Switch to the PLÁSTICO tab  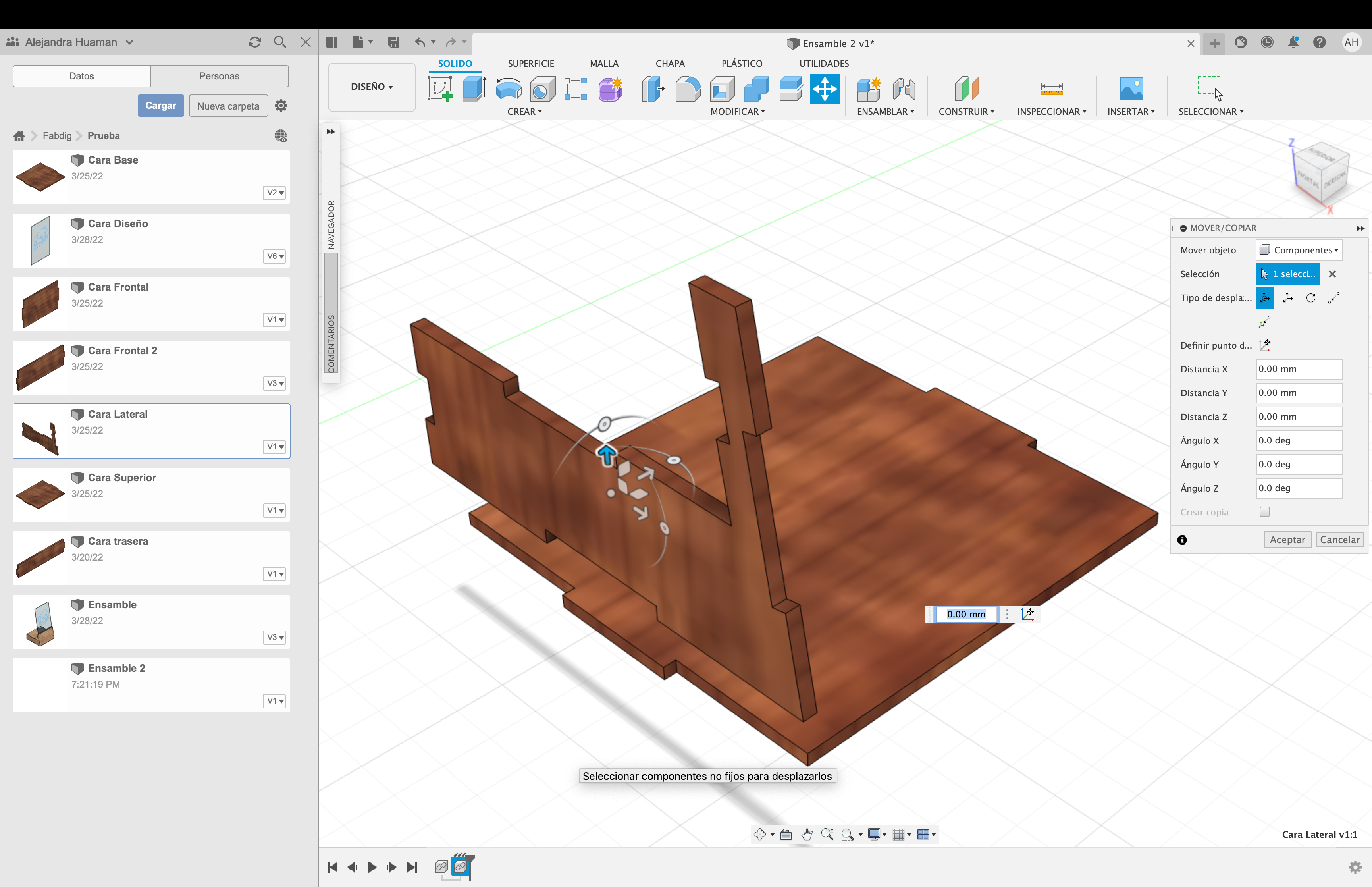pyautogui.click(x=742, y=64)
